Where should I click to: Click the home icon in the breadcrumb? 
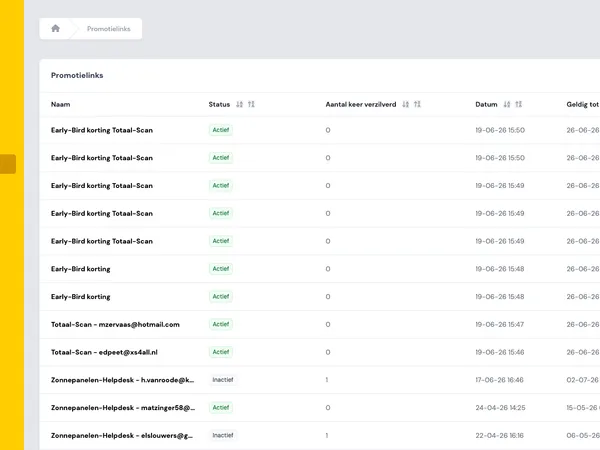pyautogui.click(x=55, y=28)
